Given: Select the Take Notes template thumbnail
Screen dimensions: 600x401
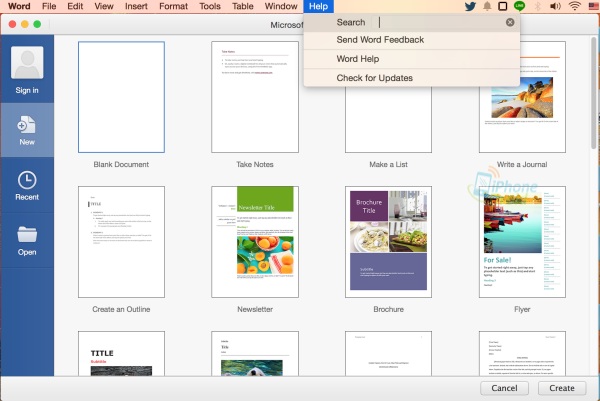Looking at the screenshot, I should click(x=255, y=97).
